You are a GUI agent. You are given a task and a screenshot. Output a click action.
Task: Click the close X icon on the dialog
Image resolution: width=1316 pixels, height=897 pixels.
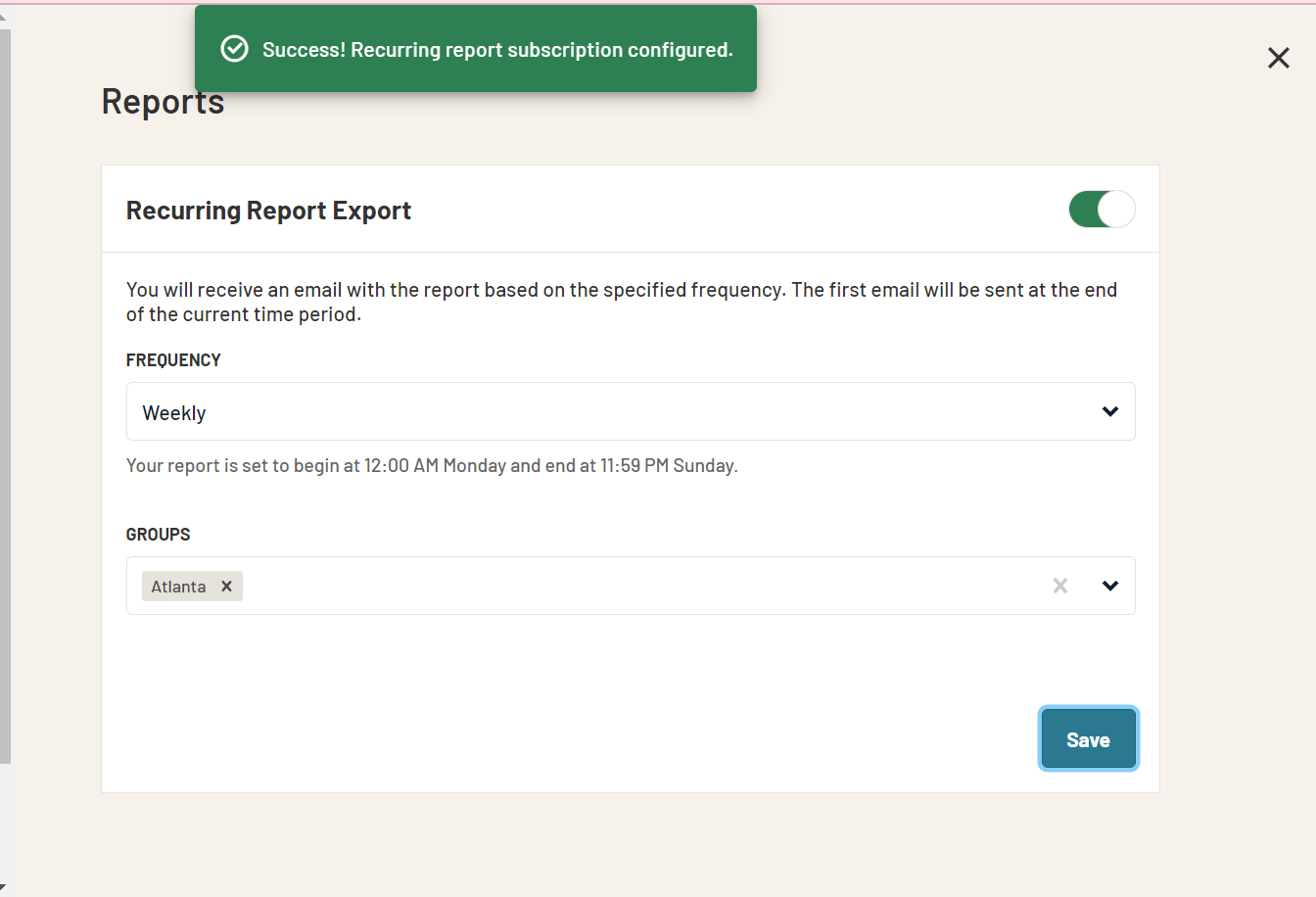coord(1278,58)
